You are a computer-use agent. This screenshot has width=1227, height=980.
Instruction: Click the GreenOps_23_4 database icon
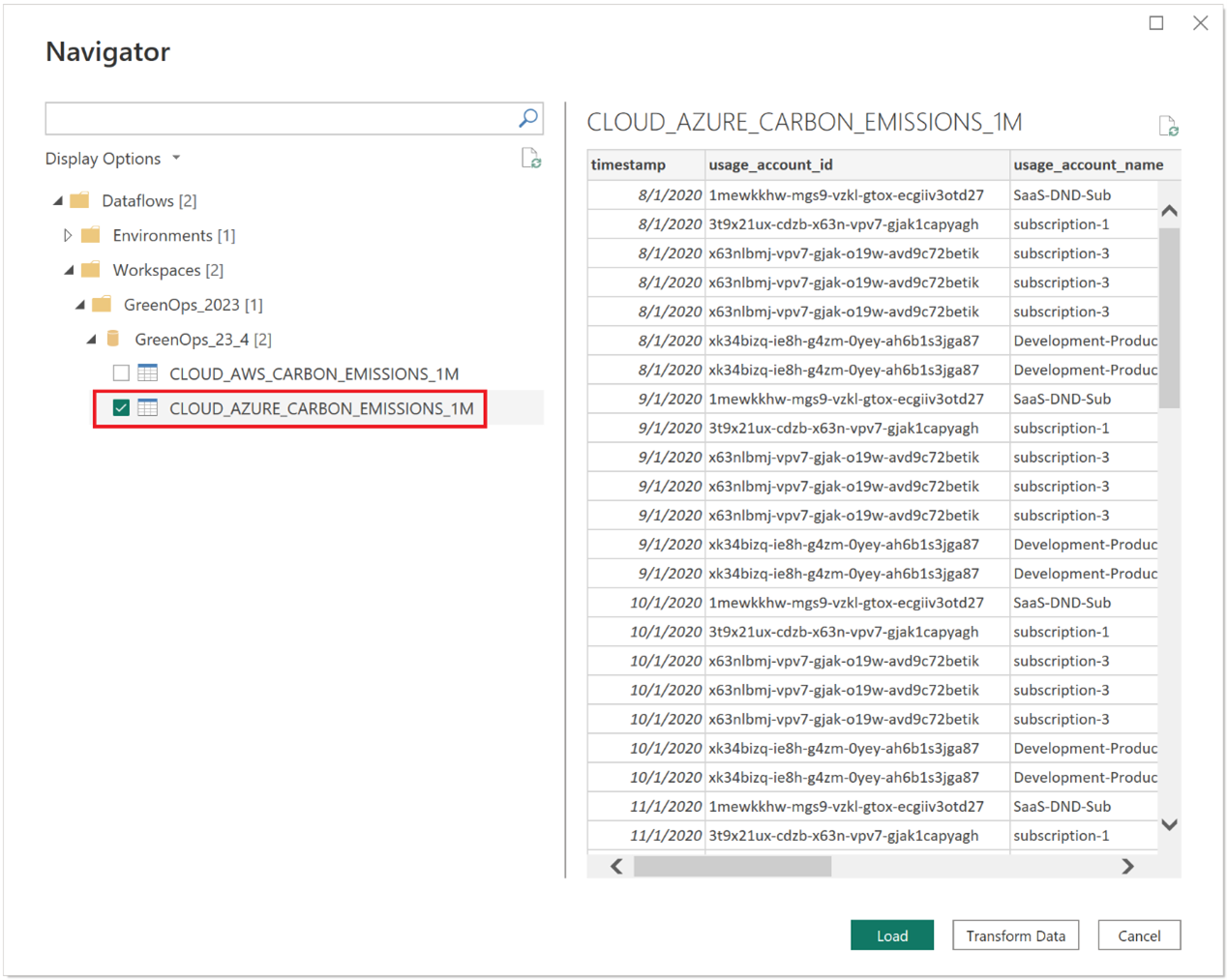[113, 340]
